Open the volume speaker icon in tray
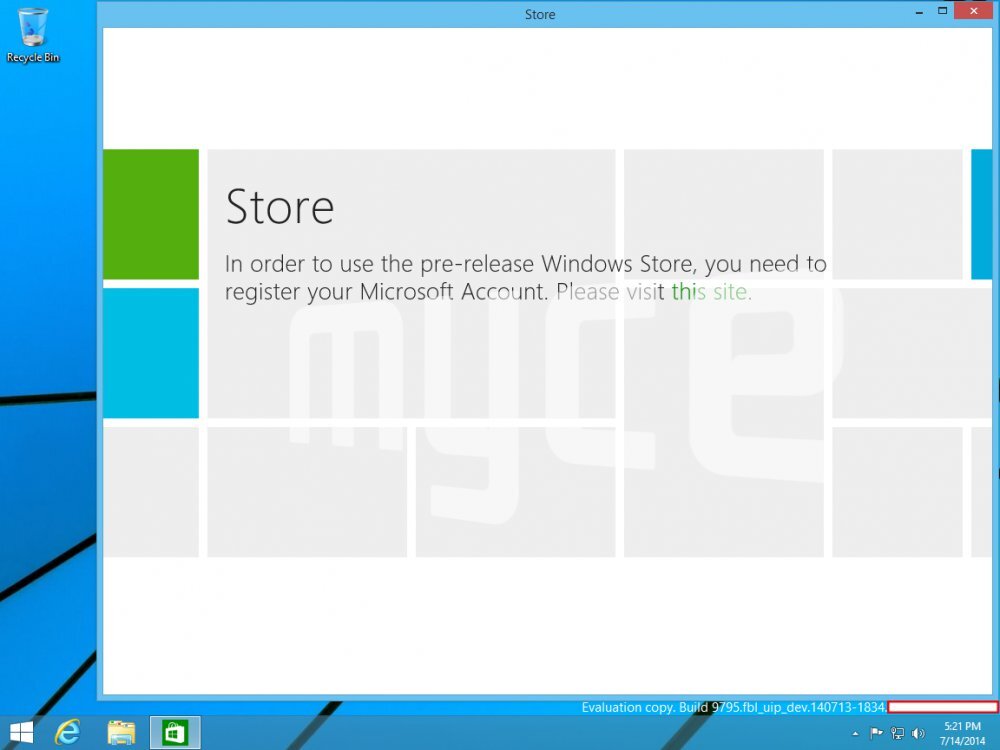The height and width of the screenshot is (750, 1000). (918, 733)
